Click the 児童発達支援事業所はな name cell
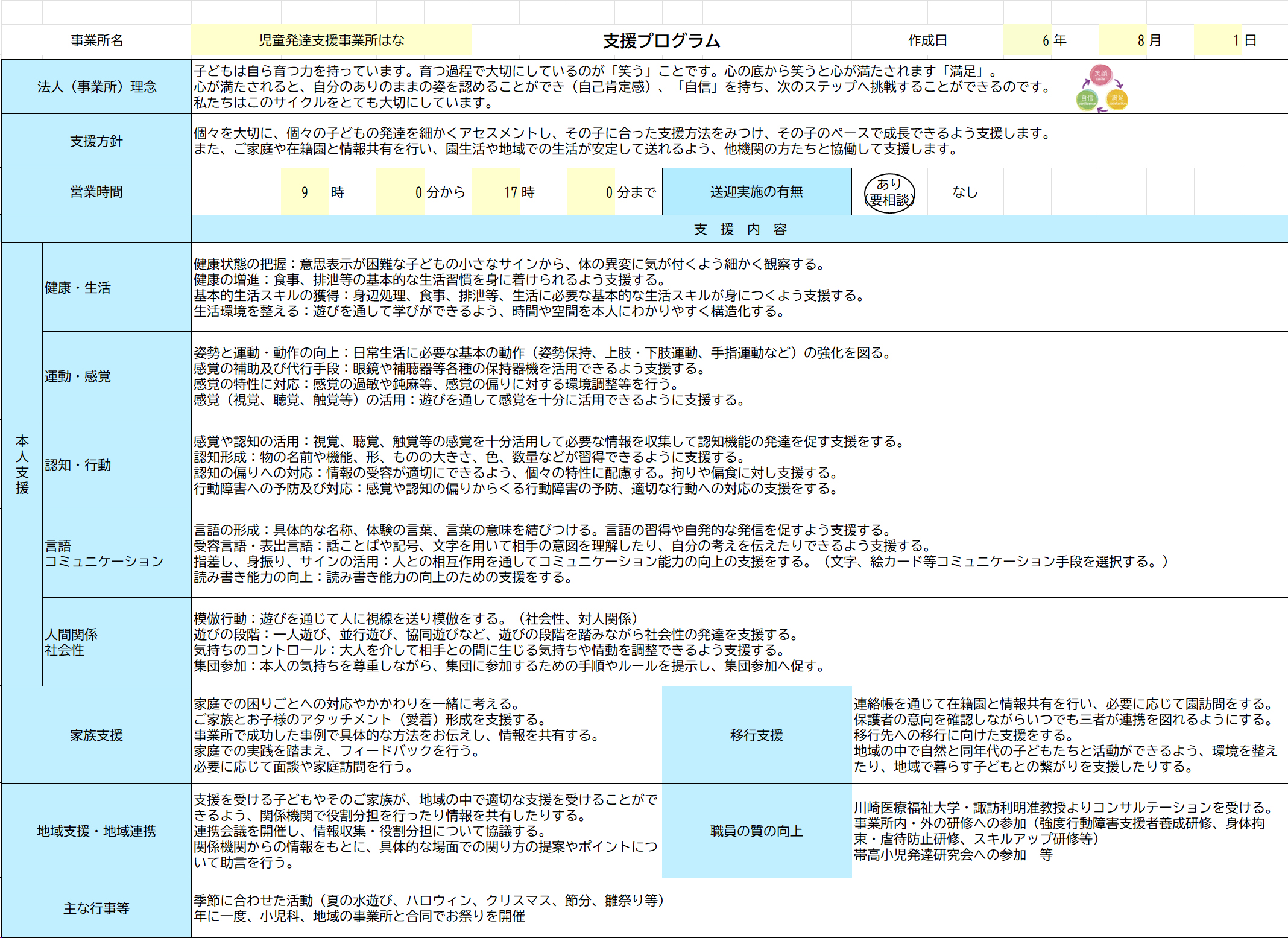 tap(332, 40)
